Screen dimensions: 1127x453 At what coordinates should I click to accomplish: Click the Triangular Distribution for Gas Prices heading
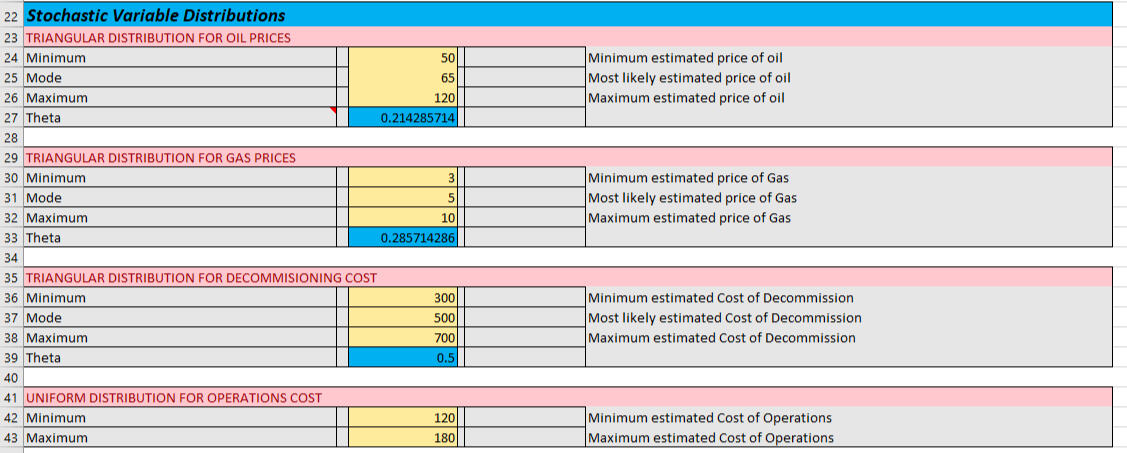pos(160,158)
